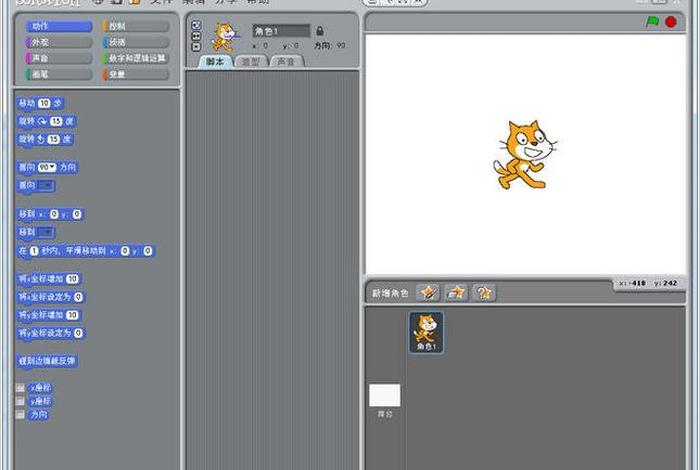Click the 1 seconds field in 平滑移动到 block

[34, 251]
